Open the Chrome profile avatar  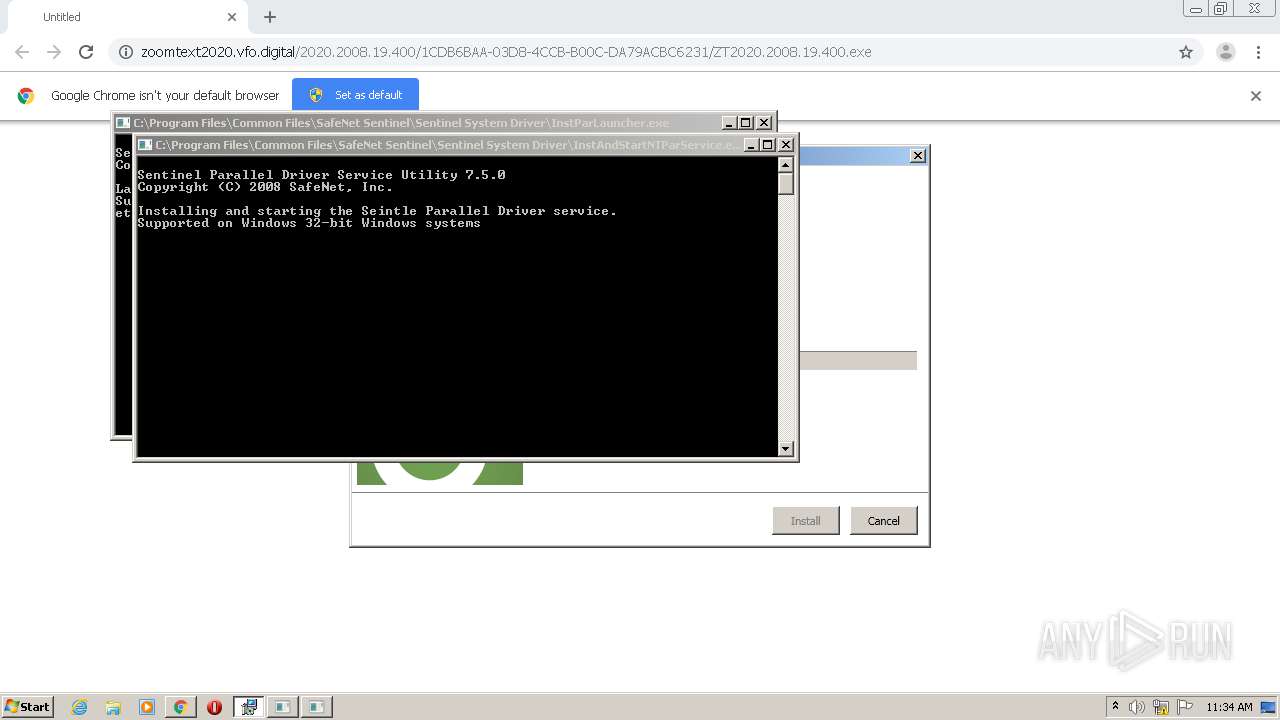point(1226,52)
